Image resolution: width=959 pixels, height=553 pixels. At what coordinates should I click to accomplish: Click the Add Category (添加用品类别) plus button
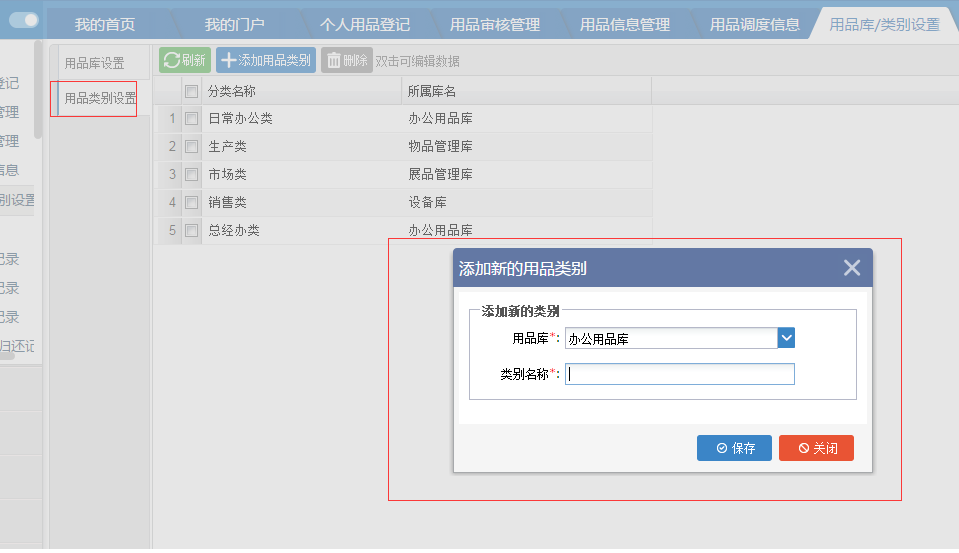pyautogui.click(x=265, y=61)
